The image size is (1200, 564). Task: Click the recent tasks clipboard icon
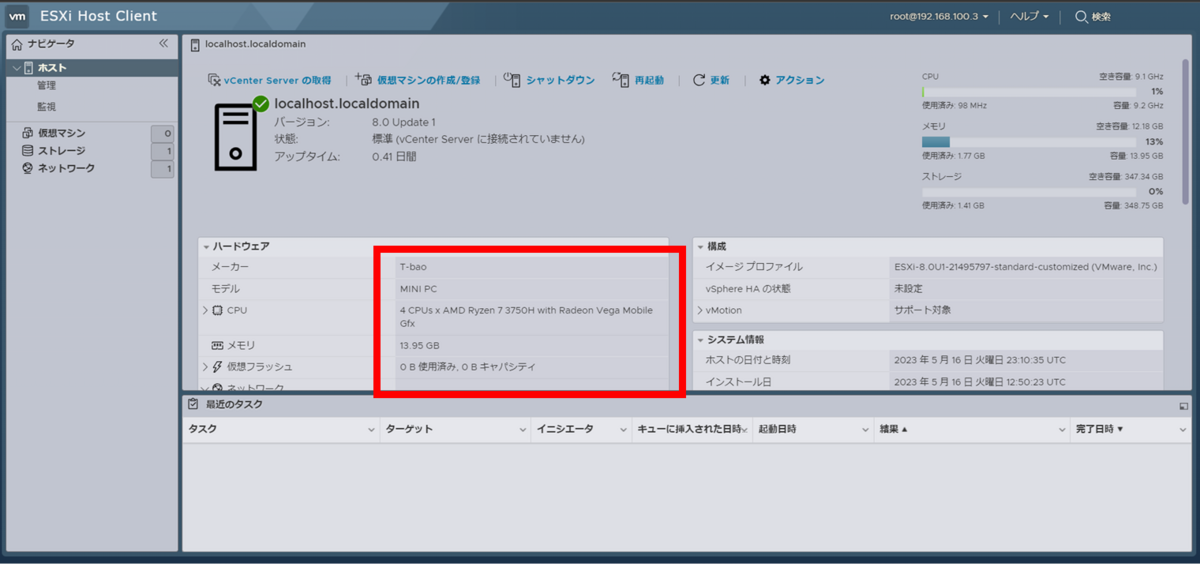point(193,404)
